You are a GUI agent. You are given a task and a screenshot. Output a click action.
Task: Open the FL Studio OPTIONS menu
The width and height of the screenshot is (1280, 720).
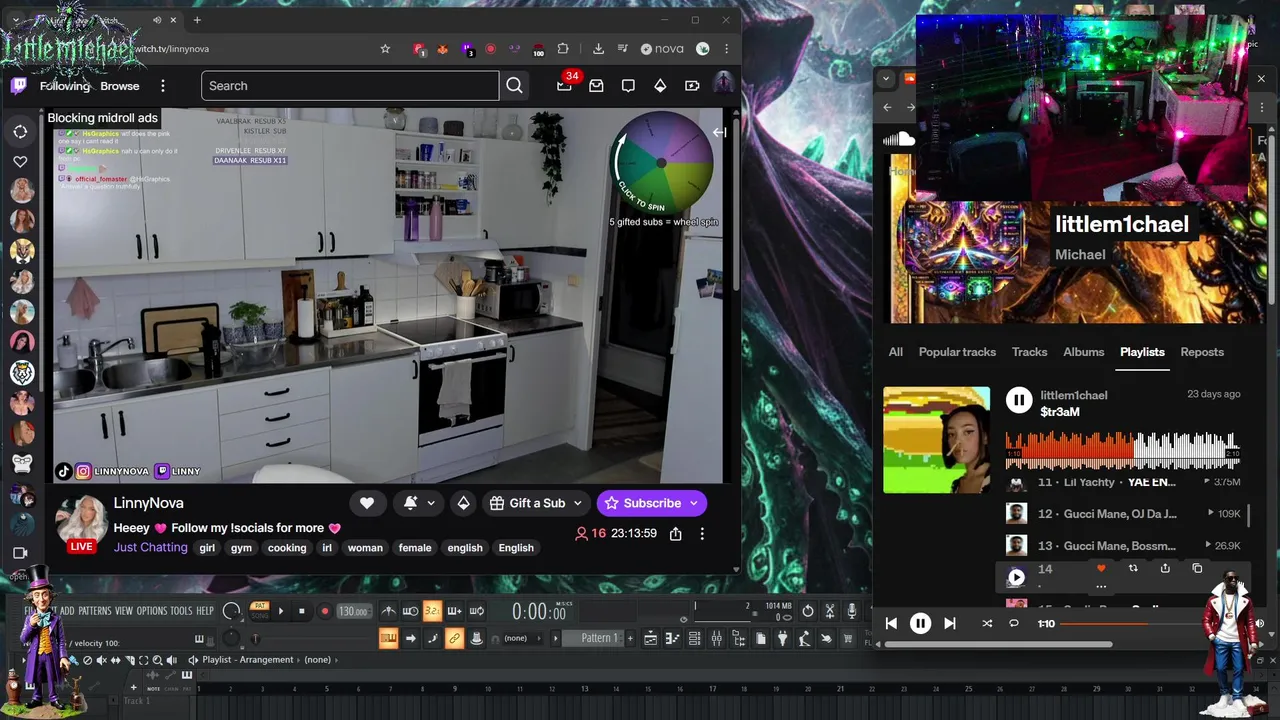click(x=152, y=611)
